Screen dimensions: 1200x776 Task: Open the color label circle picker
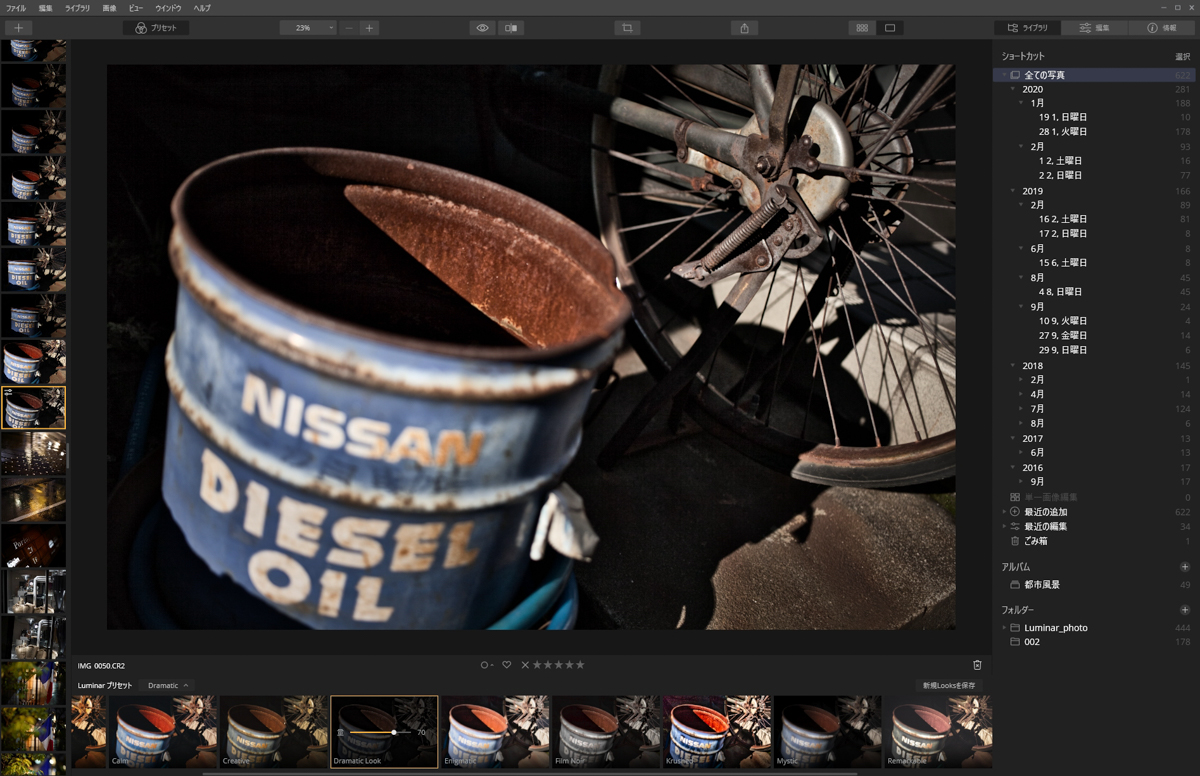pyautogui.click(x=486, y=665)
